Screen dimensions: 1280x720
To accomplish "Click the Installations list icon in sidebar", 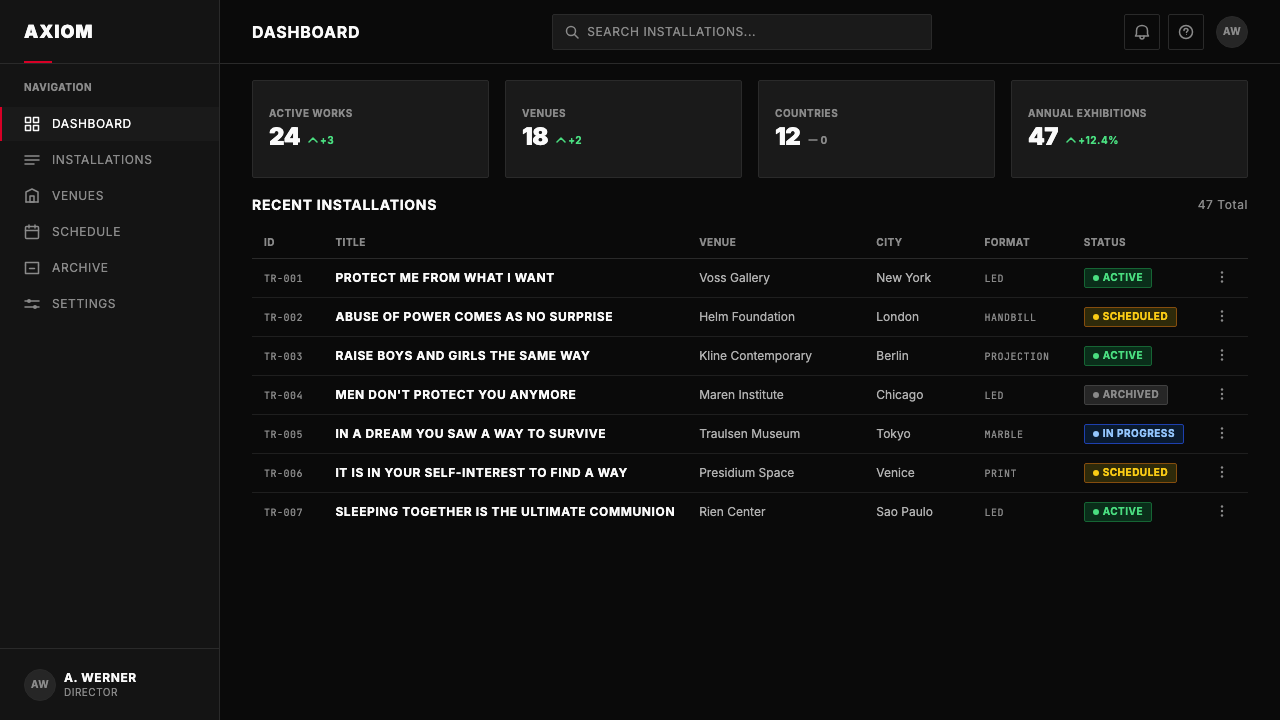I will click(32, 160).
